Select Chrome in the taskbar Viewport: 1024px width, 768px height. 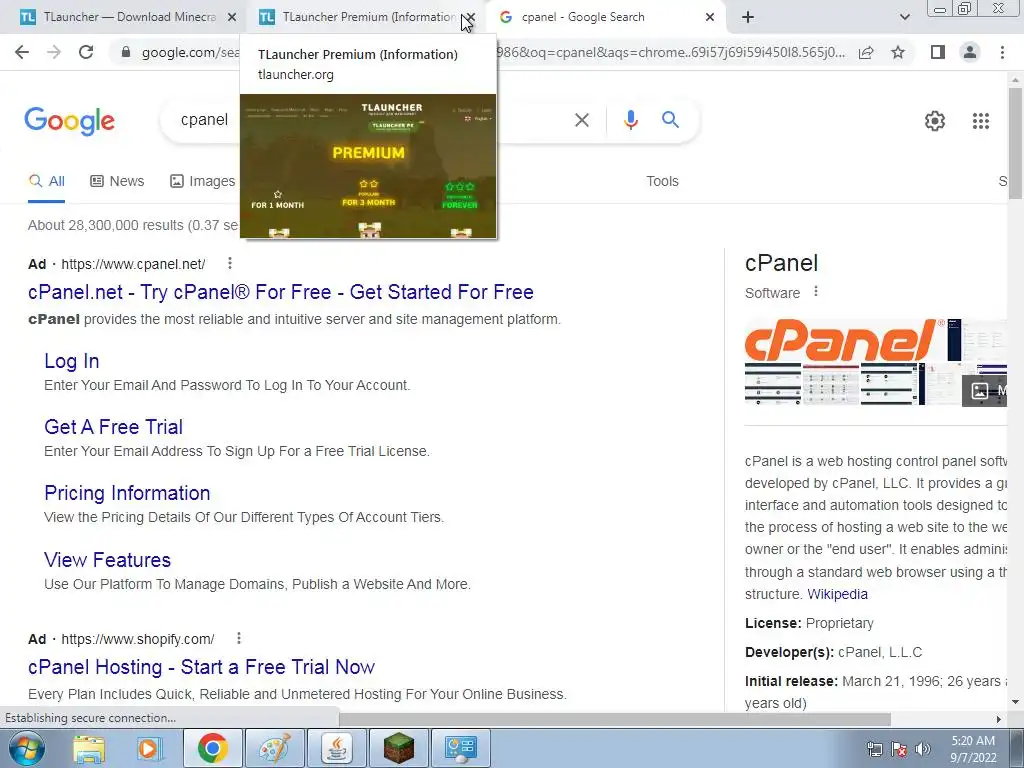click(213, 748)
